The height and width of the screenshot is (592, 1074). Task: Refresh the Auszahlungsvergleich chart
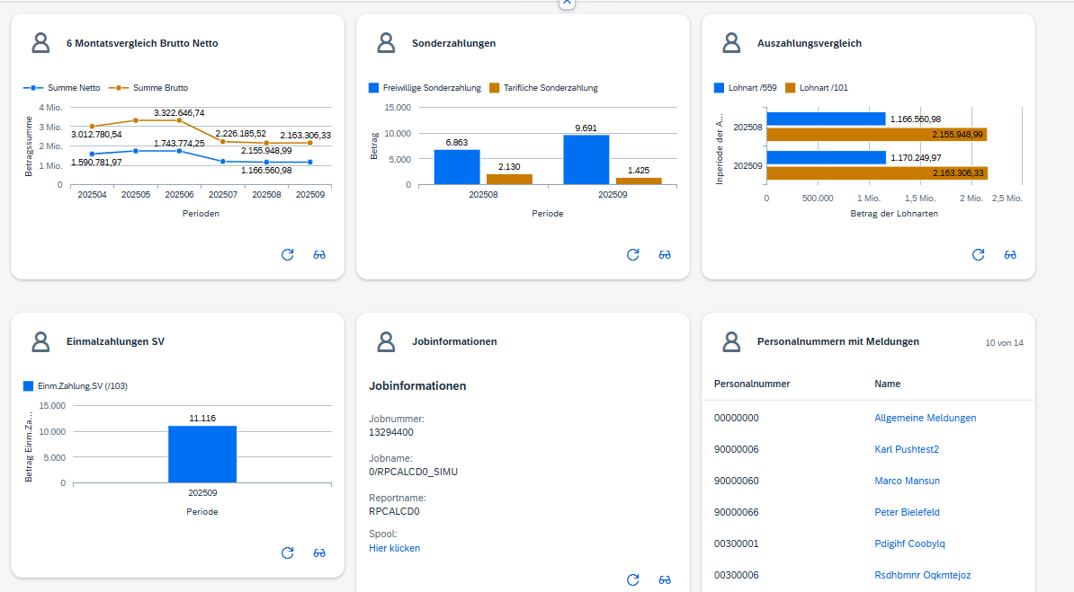coord(978,255)
